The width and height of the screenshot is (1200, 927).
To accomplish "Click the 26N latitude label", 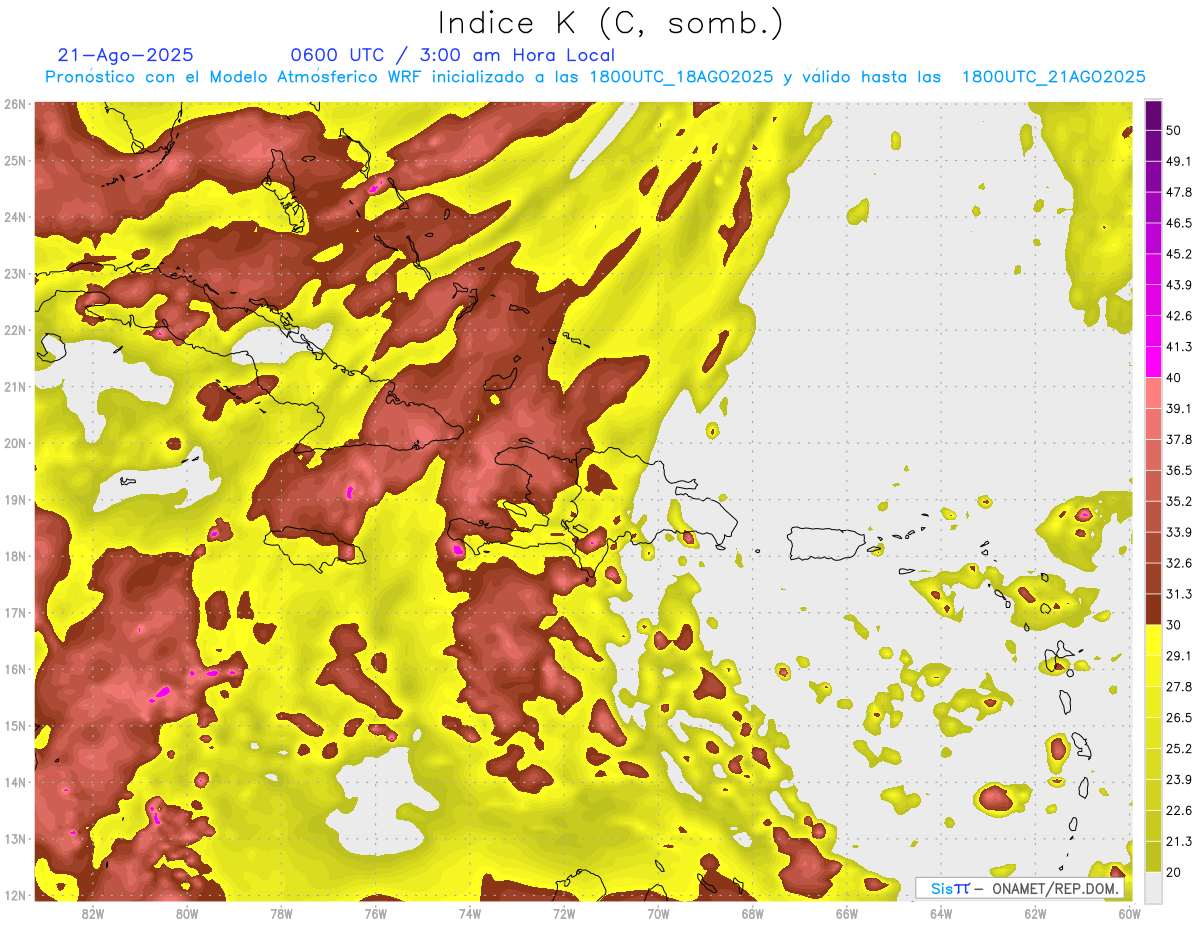I will tap(15, 104).
